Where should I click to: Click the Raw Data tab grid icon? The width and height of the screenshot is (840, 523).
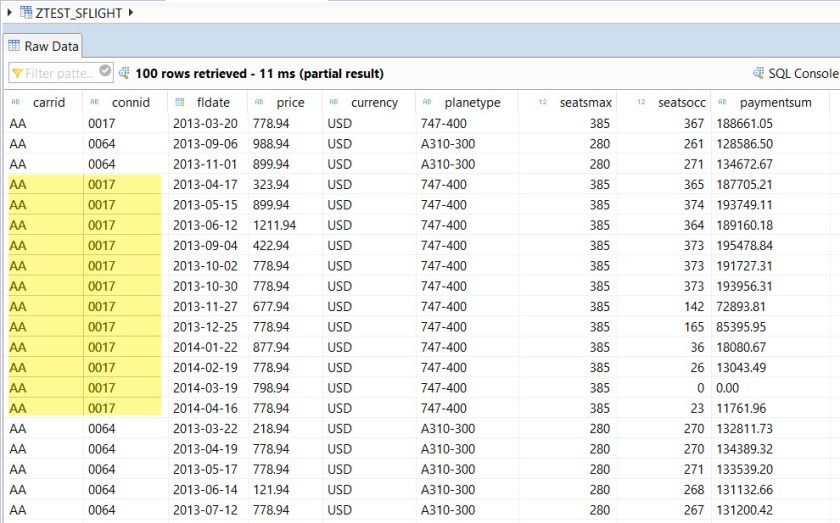(x=14, y=45)
